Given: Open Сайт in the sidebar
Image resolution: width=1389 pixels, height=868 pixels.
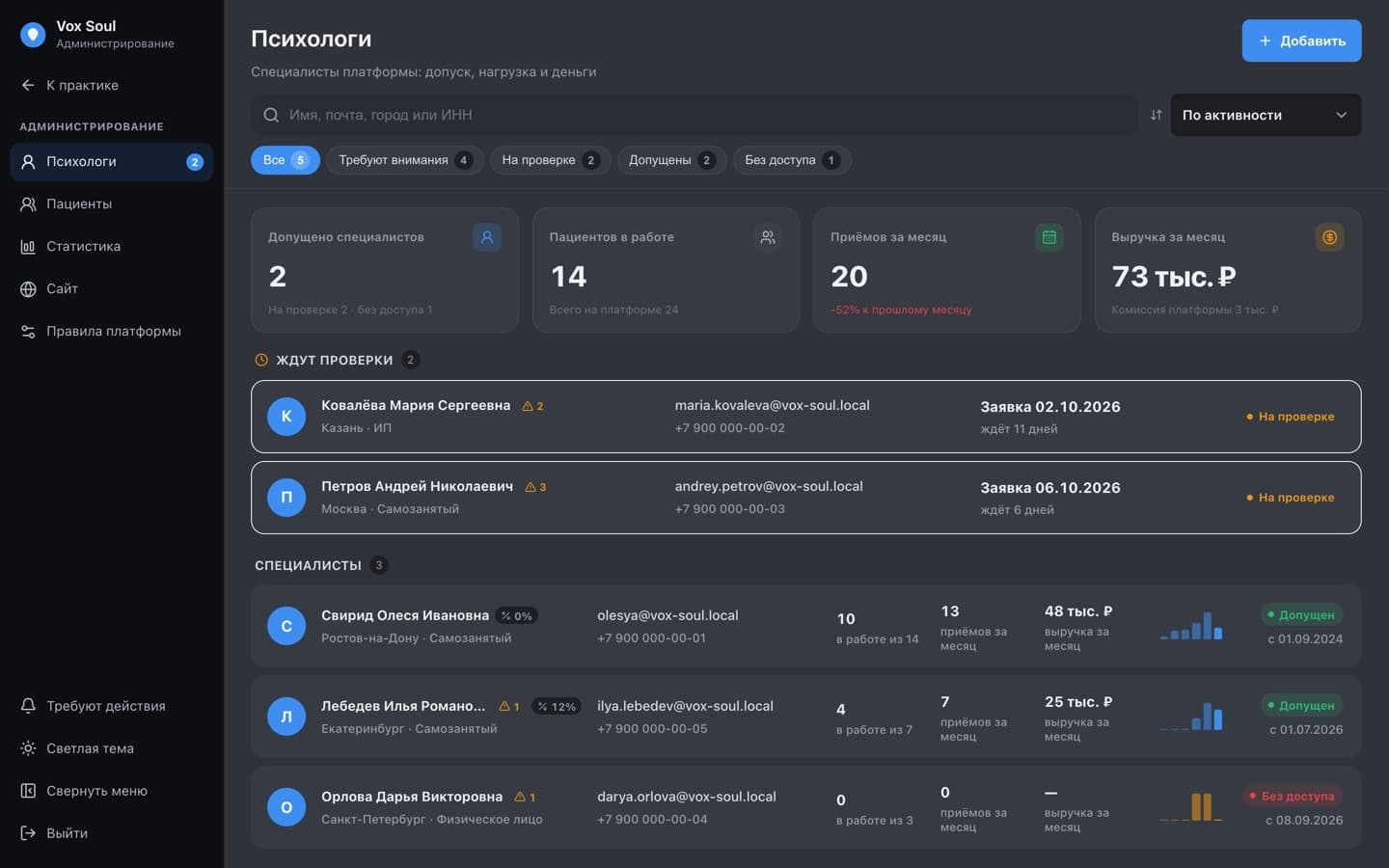Looking at the screenshot, I should [x=111, y=289].
